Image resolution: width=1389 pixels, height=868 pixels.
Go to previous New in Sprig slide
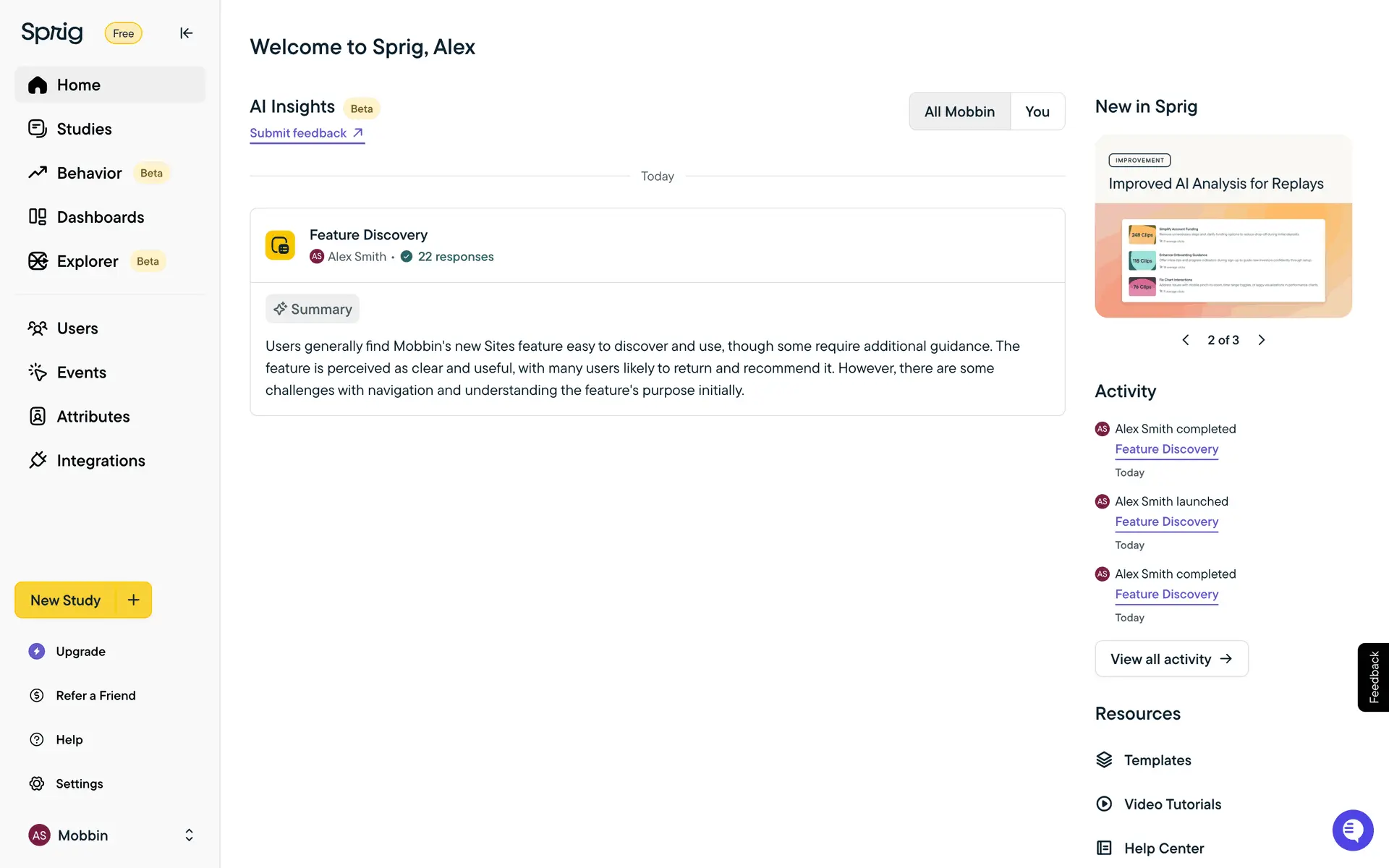click(x=1185, y=340)
